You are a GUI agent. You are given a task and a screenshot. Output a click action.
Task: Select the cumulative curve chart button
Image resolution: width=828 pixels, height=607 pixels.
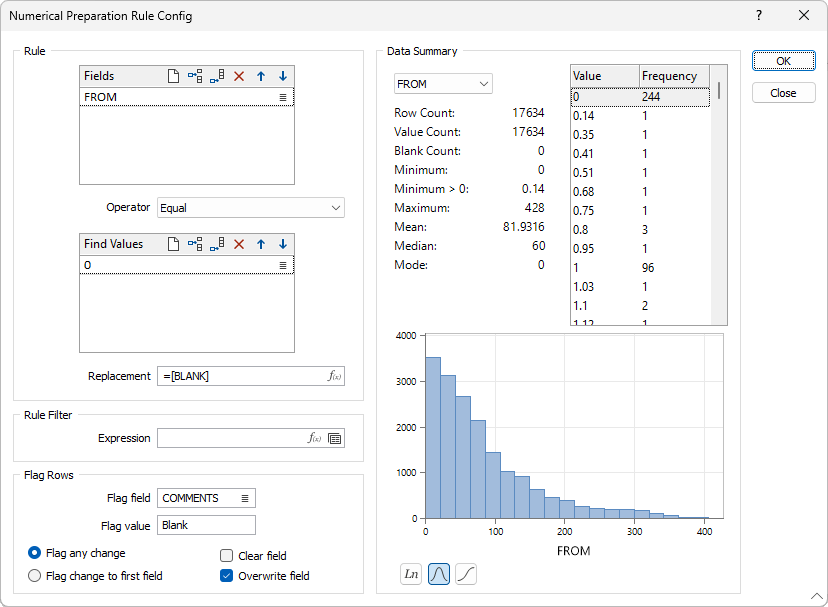coord(466,574)
